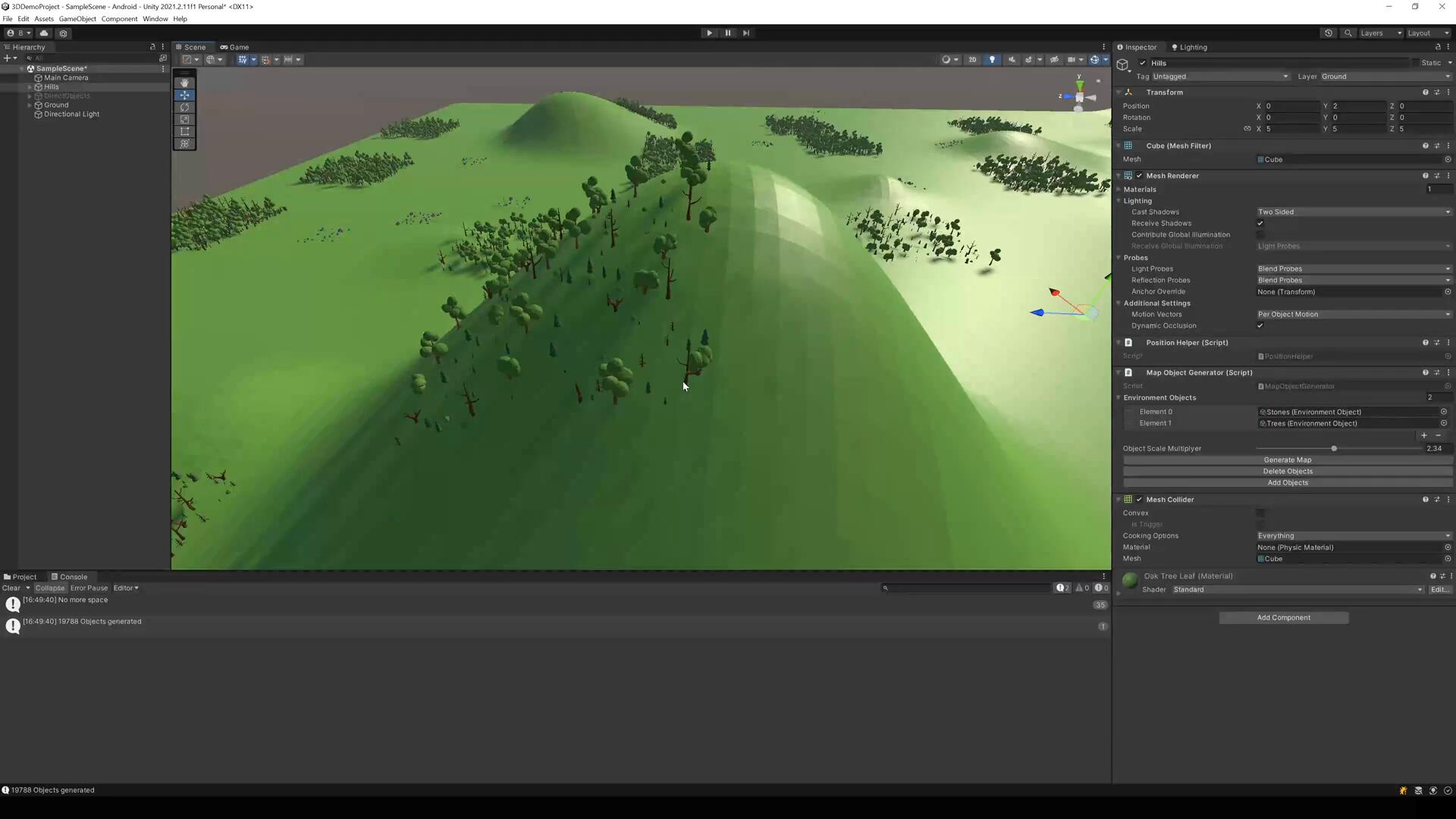Select the Rotate tool in scene toolbar
Screen dimensions: 1456x819
184,107
